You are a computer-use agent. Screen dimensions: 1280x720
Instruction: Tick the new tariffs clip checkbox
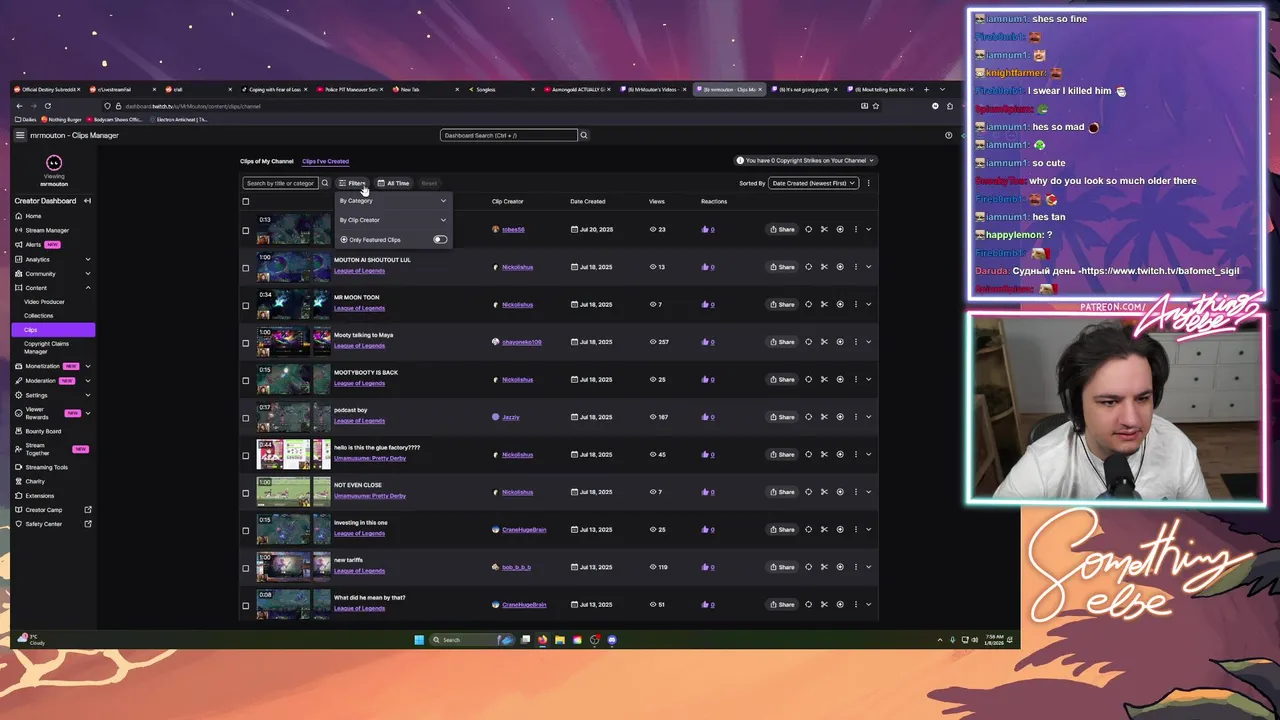(x=246, y=567)
